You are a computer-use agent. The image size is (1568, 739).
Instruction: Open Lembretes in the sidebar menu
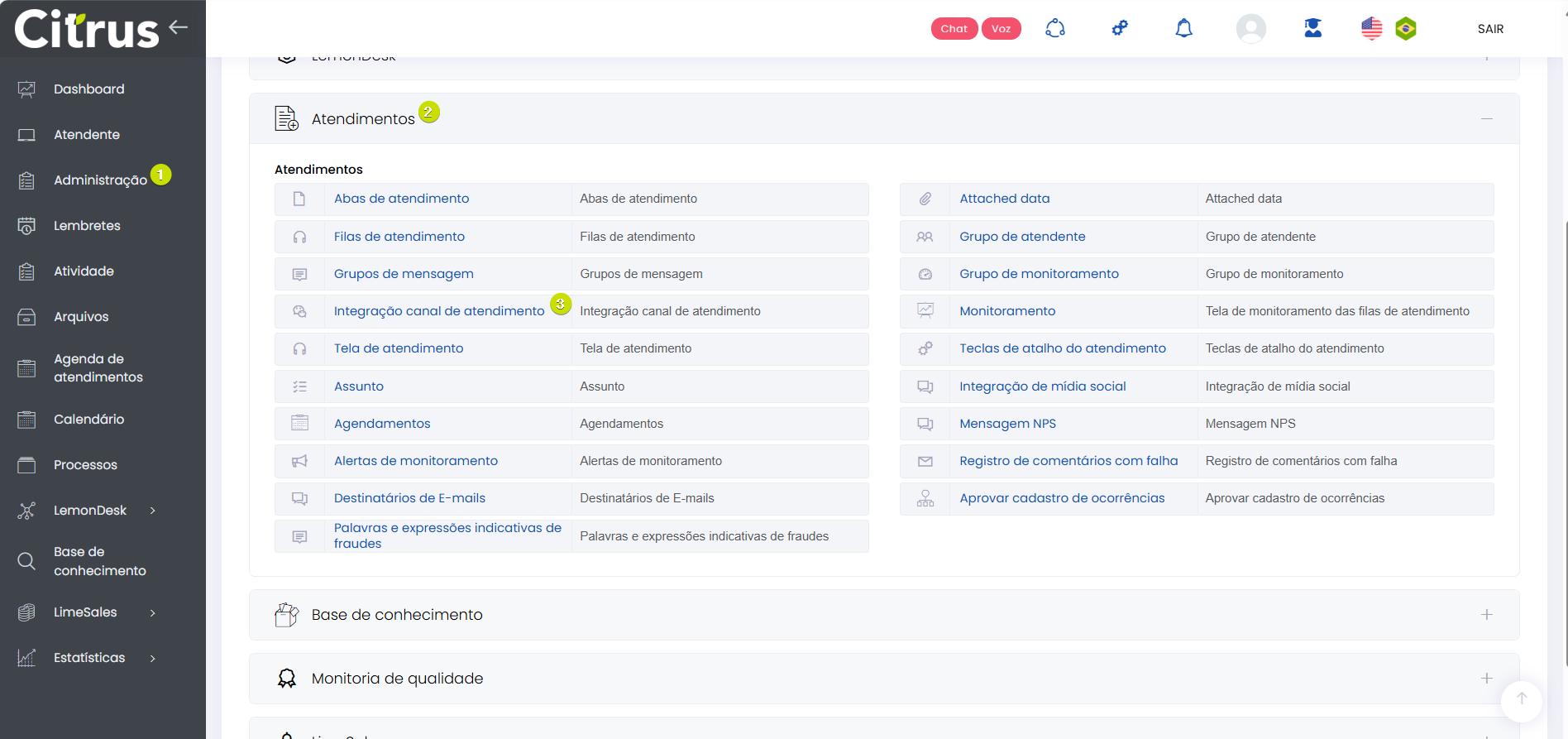click(x=87, y=226)
